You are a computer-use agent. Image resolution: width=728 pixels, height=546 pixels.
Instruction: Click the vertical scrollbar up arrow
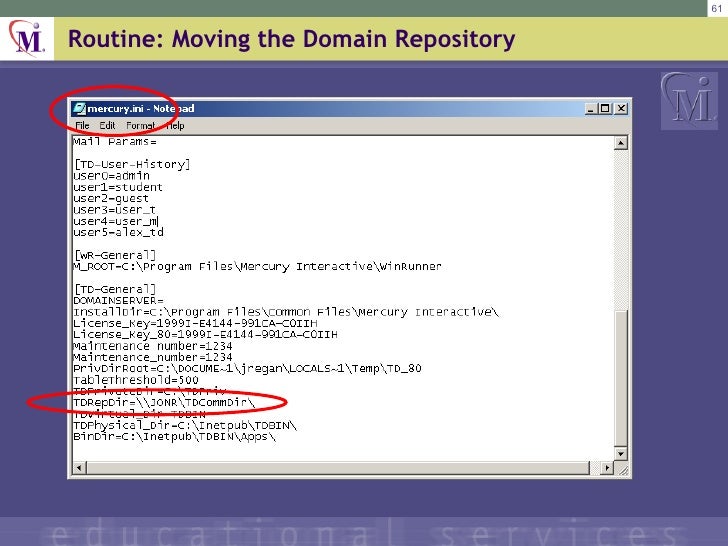621,143
